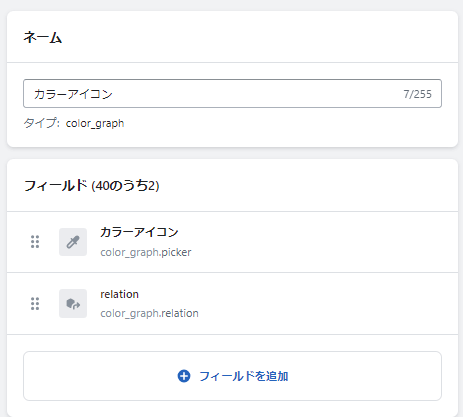Click the 40のうち2 field count text
The height and width of the screenshot is (417, 463).
coord(125,186)
